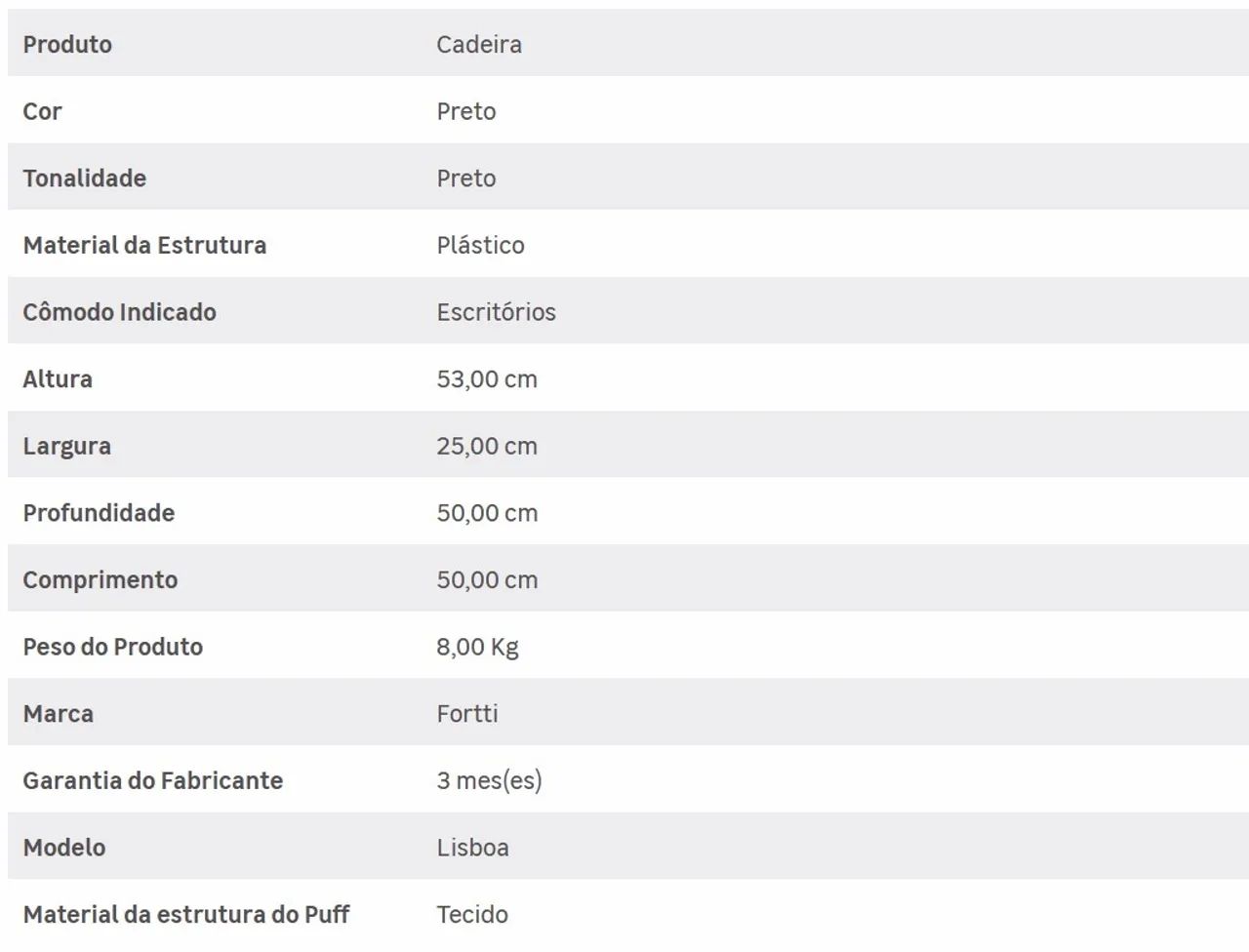This screenshot has width=1249, height=952.
Task: Click the Escritórios value
Action: (x=496, y=312)
